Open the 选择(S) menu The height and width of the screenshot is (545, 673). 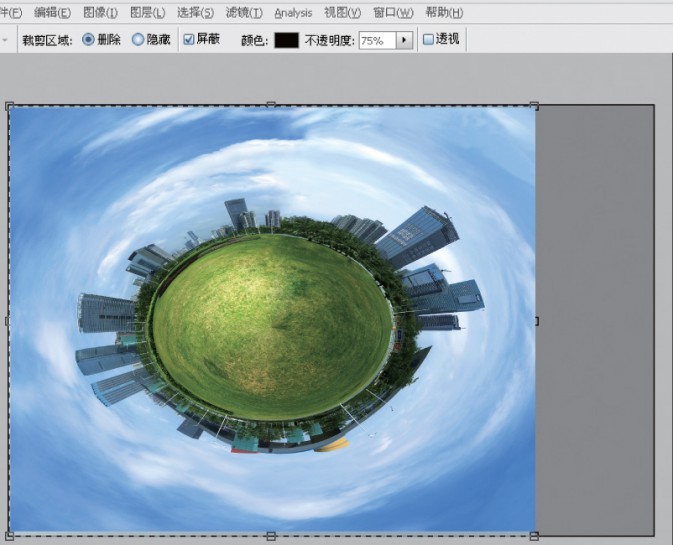coord(195,13)
